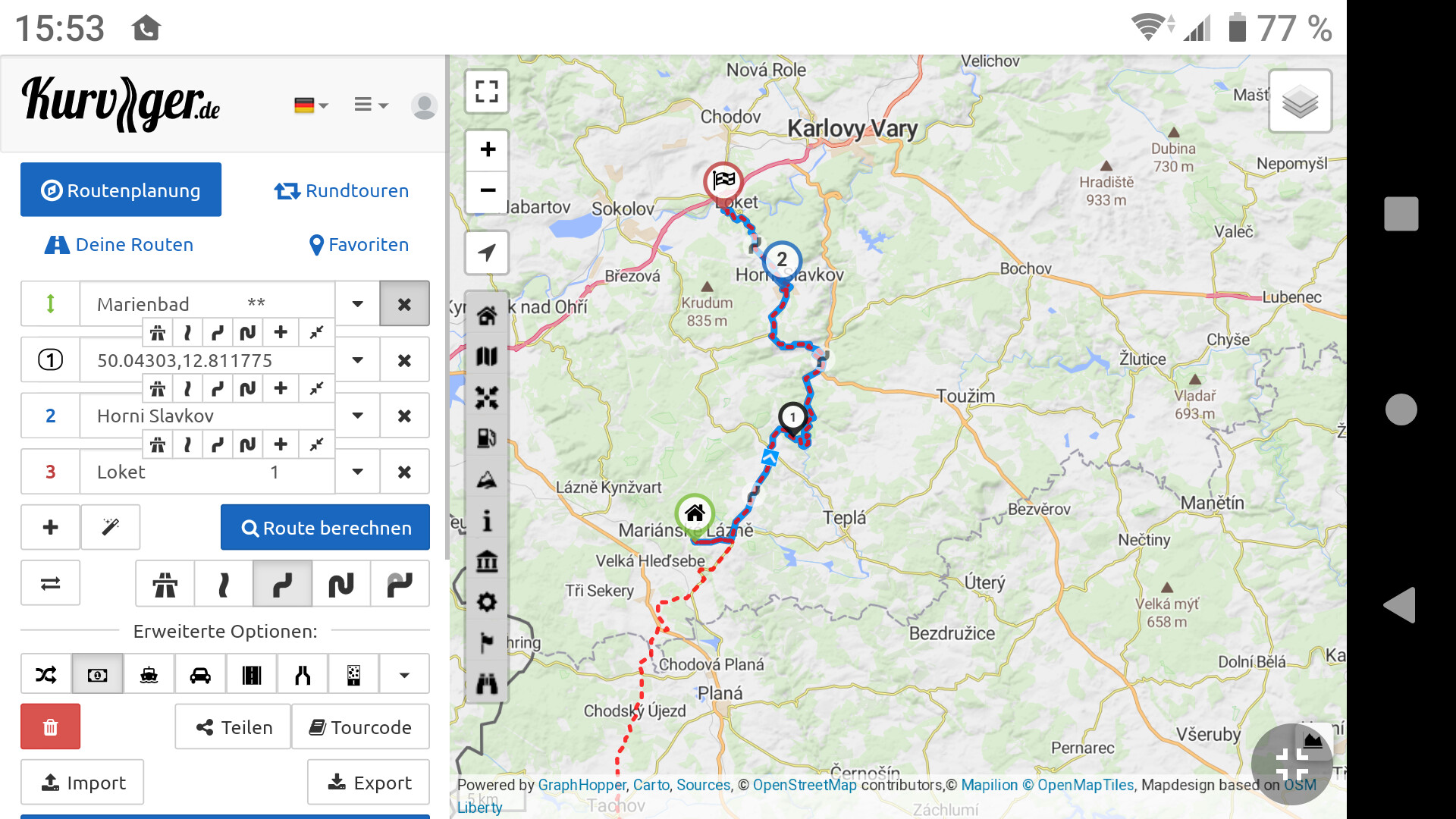Add a new waypoint row
1456x819 pixels.
(50, 527)
